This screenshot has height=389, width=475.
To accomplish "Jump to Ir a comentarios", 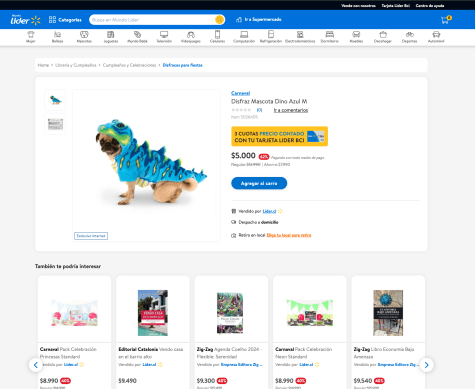I will 291,110.
